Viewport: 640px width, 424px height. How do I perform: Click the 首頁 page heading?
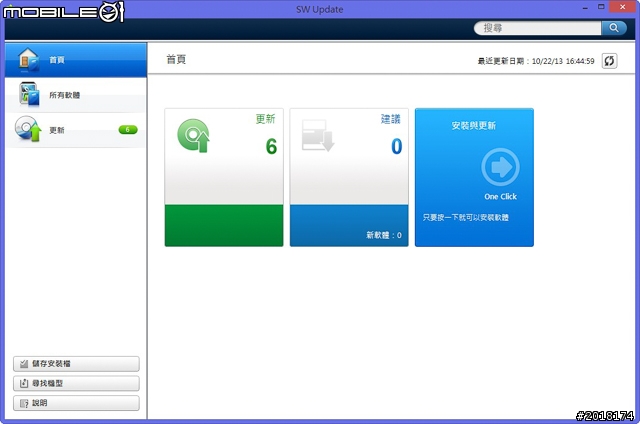pos(176,60)
